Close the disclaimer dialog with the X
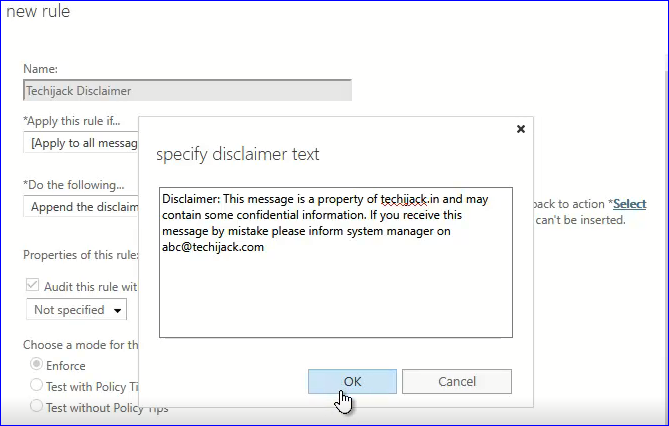This screenshot has height=426, width=669. (521, 129)
